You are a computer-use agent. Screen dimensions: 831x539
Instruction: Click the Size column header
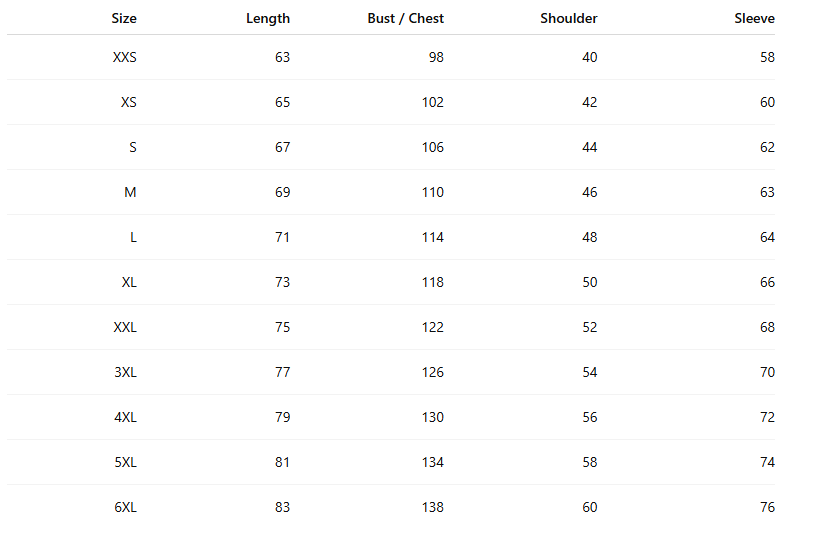(x=124, y=18)
